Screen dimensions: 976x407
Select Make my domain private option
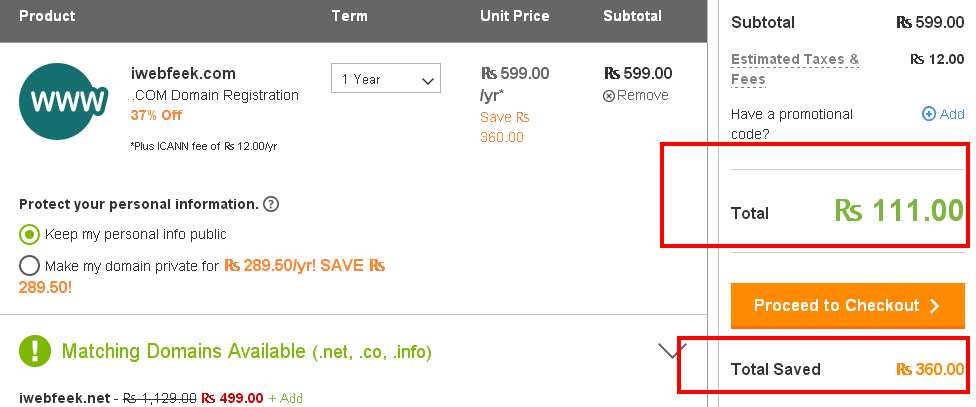(30, 266)
